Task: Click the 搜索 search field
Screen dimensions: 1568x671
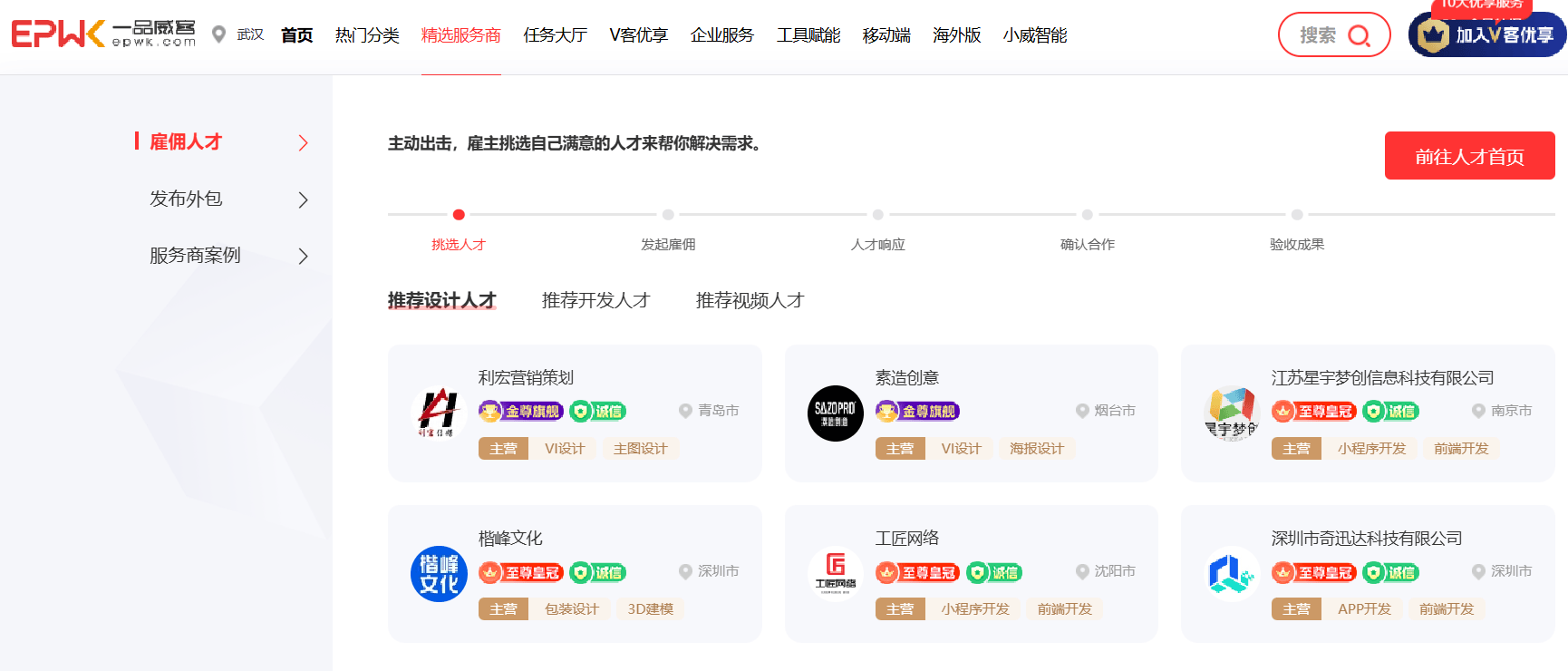Action: (1334, 34)
